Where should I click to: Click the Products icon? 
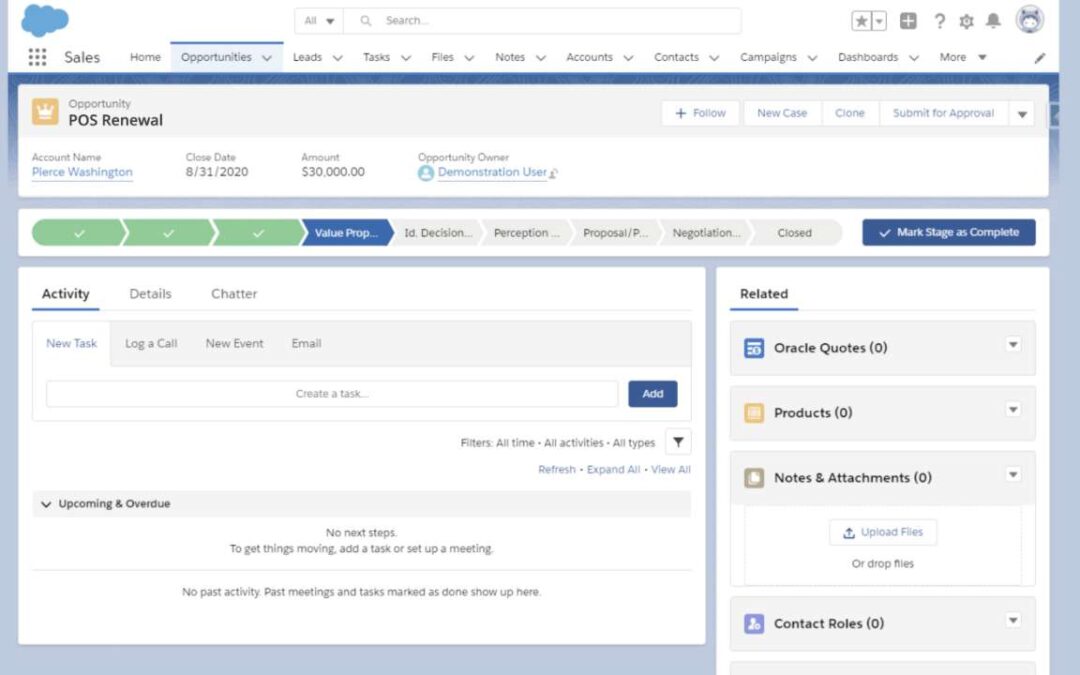[754, 413]
